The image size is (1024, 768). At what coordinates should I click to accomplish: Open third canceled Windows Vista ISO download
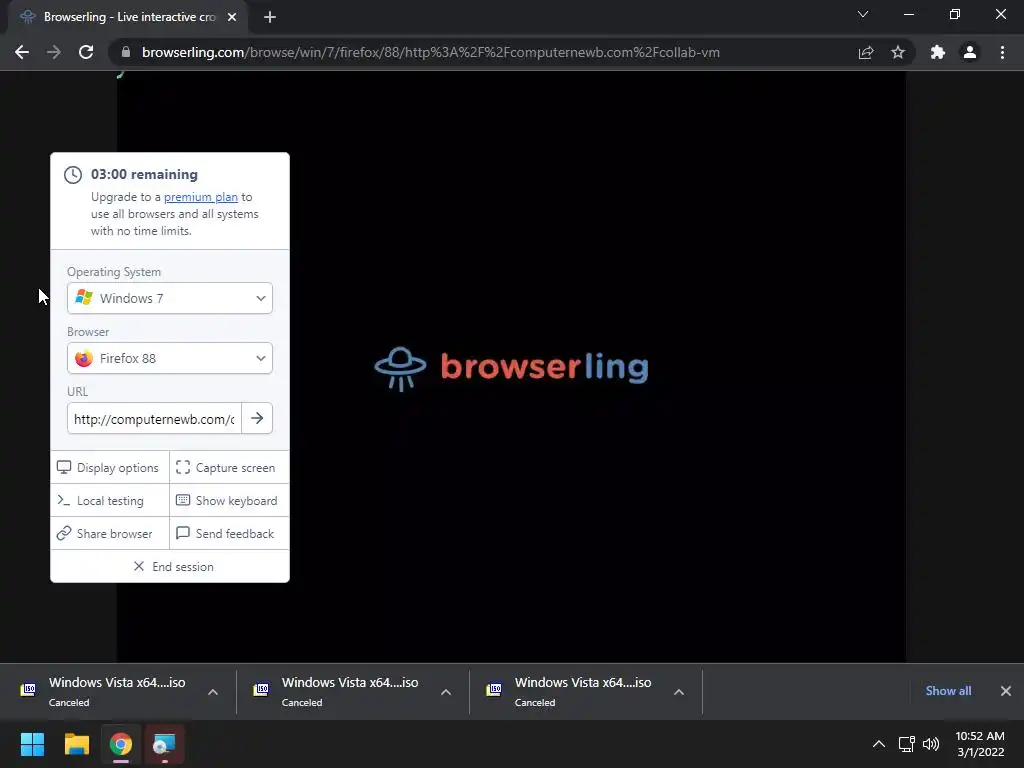pyautogui.click(x=573, y=692)
